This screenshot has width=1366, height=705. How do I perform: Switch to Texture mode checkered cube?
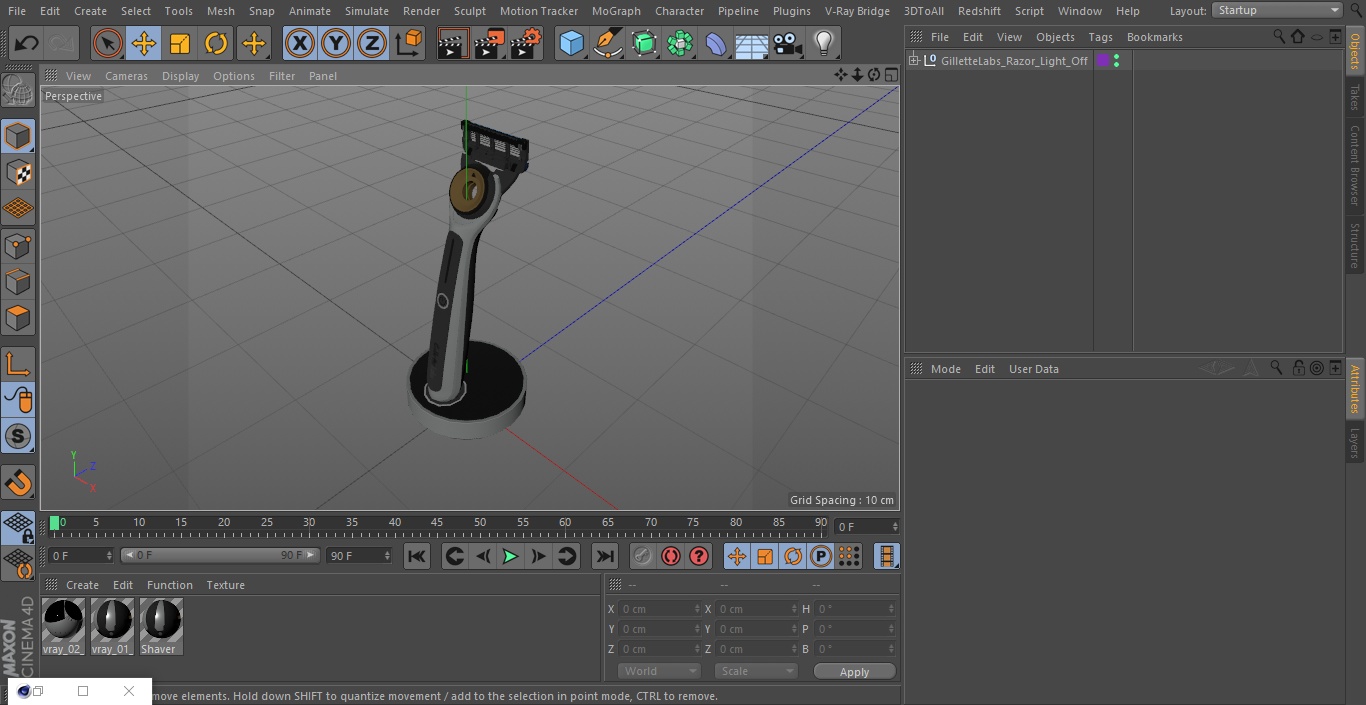[x=18, y=172]
